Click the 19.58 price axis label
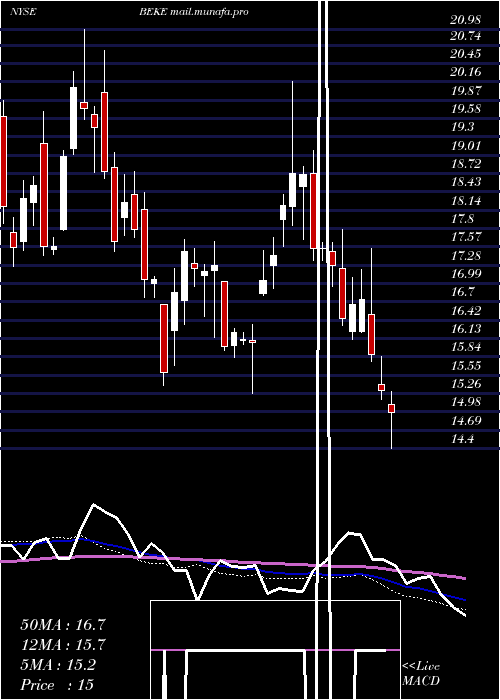The image size is (500, 700). click(x=466, y=109)
